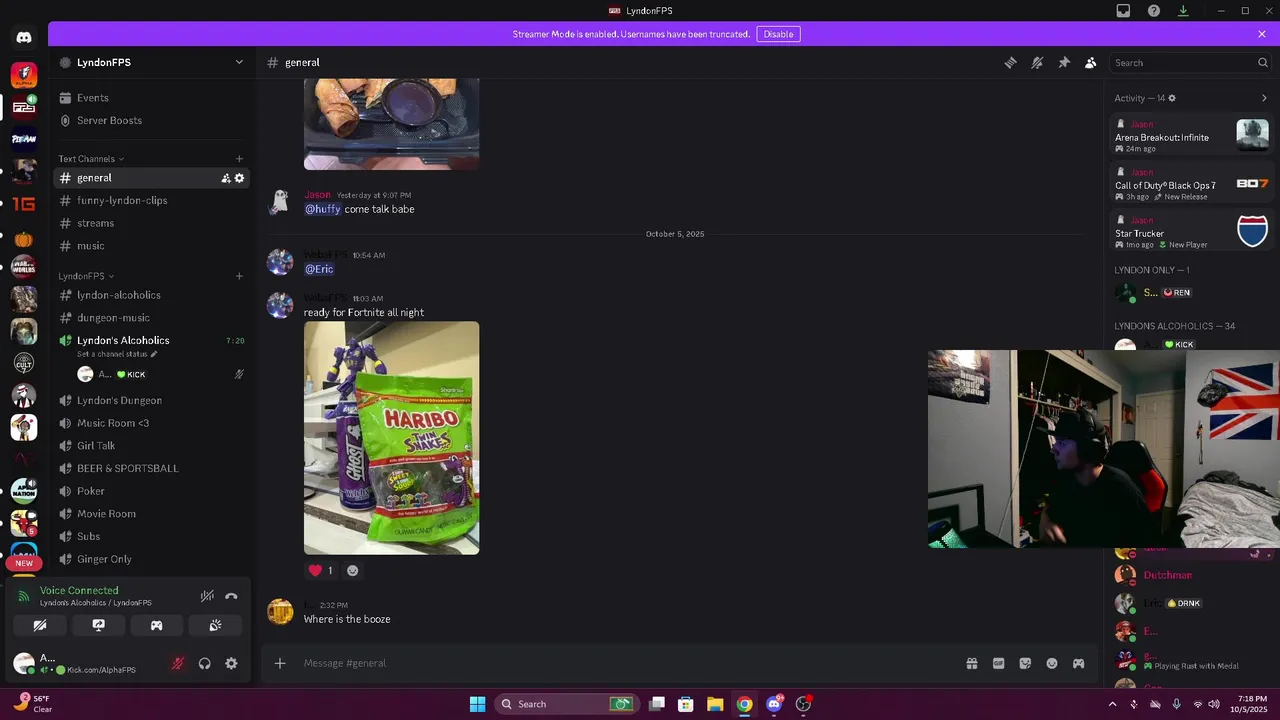Open sticker picker
The width and height of the screenshot is (1280, 720).
coord(1025,663)
